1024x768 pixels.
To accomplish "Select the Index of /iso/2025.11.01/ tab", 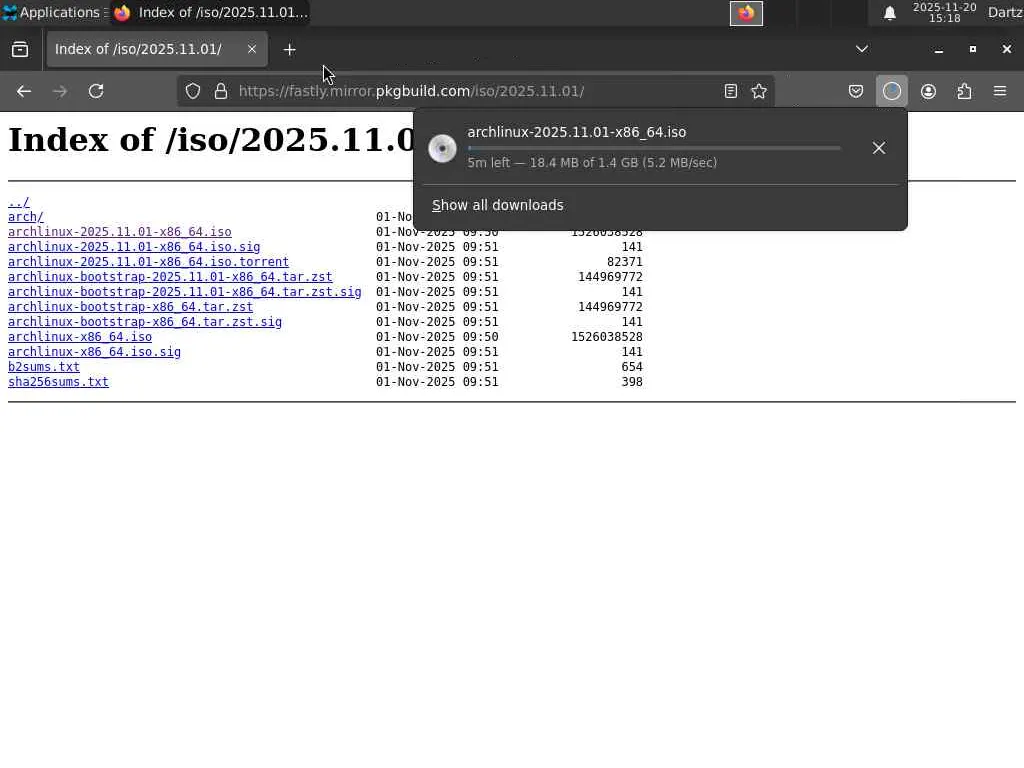I will point(157,49).
